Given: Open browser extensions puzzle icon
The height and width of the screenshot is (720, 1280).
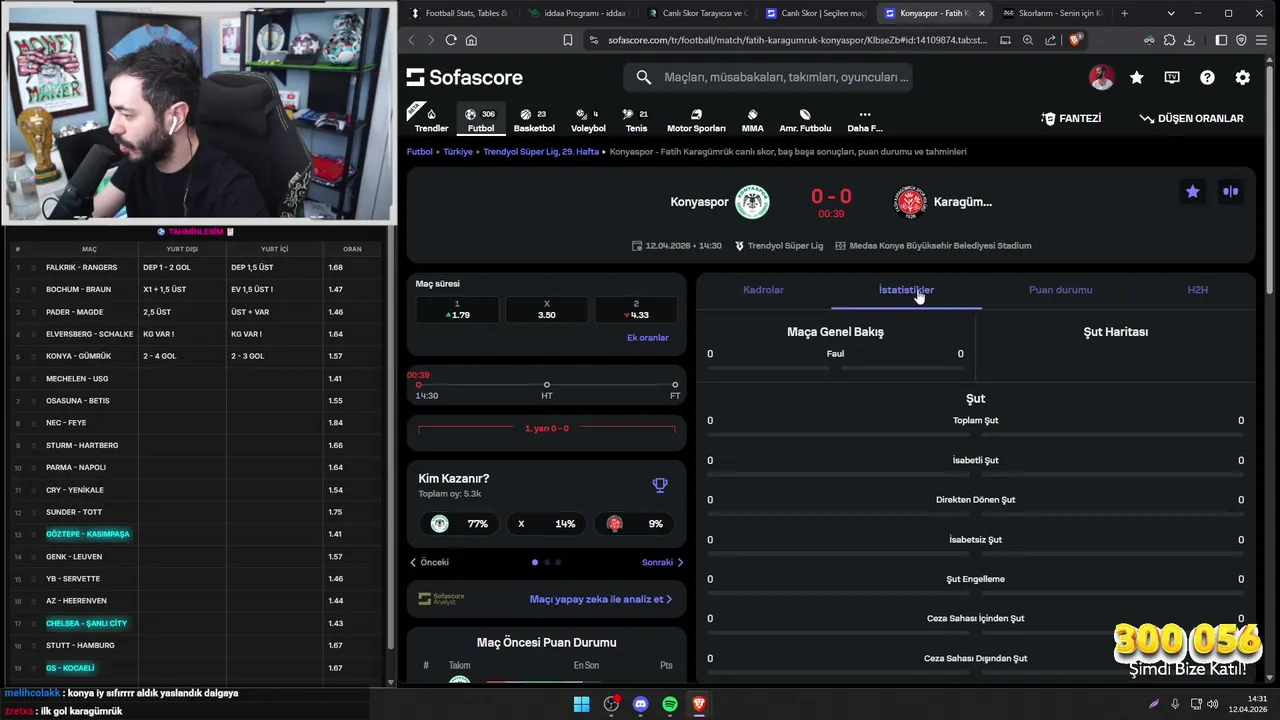Looking at the screenshot, I should (1169, 40).
